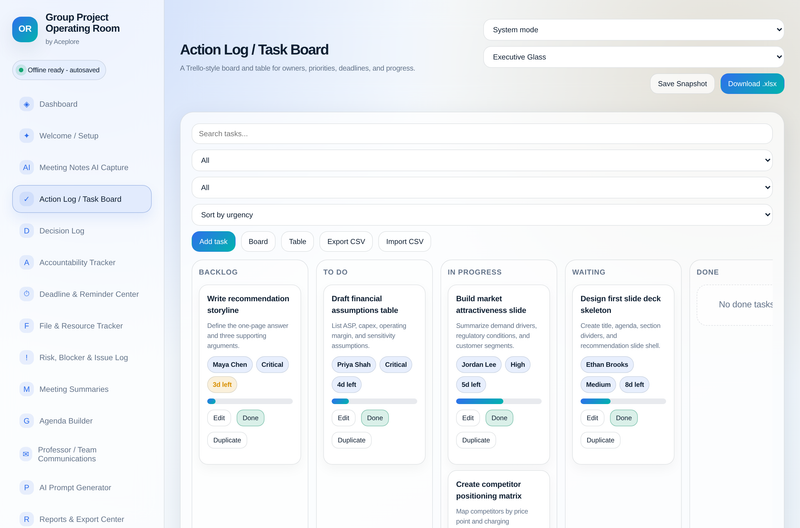Image resolution: width=800 pixels, height=528 pixels.
Task: Open the second All filter dropdown
Action: pyautogui.click(x=482, y=187)
